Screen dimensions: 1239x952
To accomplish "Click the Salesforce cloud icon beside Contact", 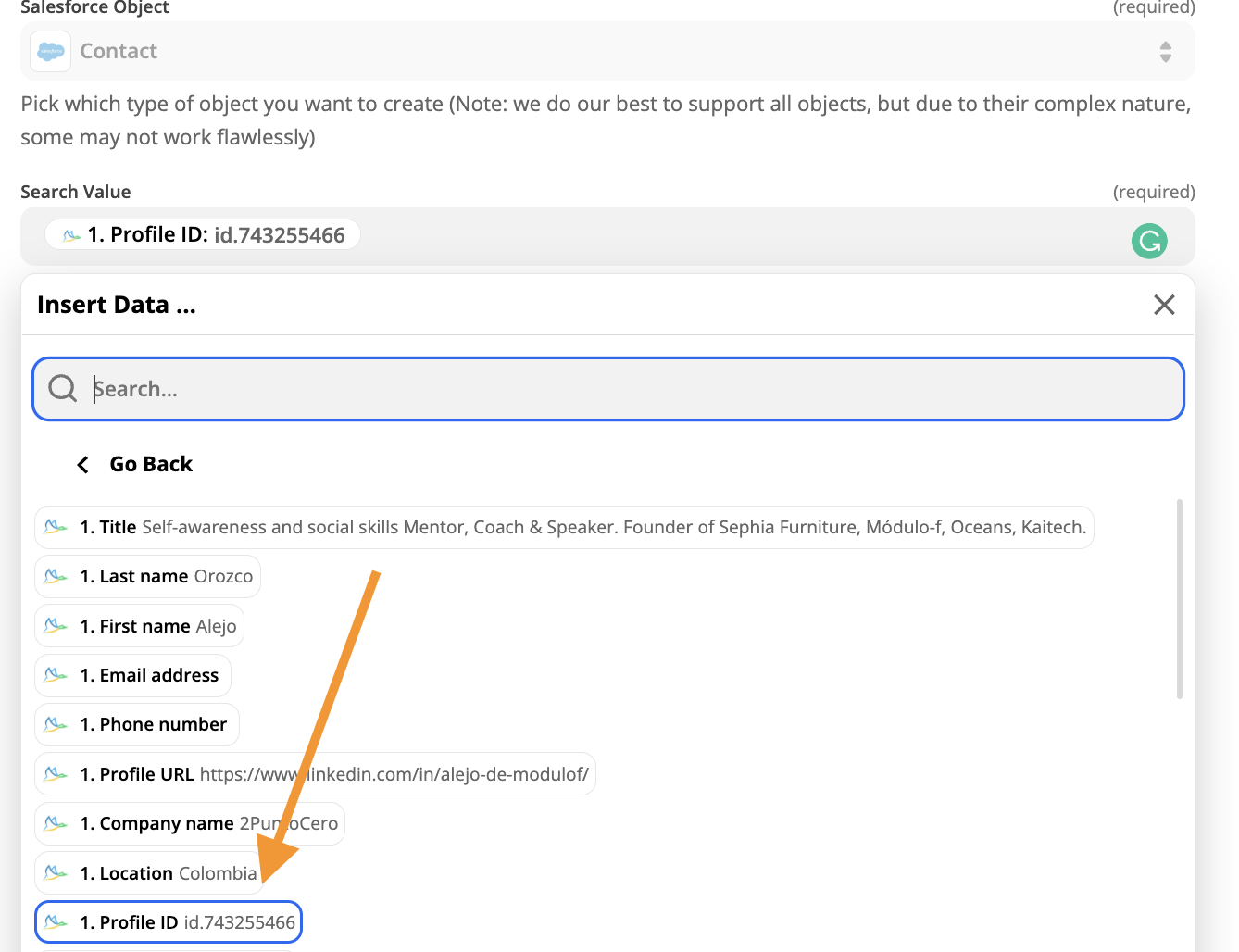I will tap(51, 52).
